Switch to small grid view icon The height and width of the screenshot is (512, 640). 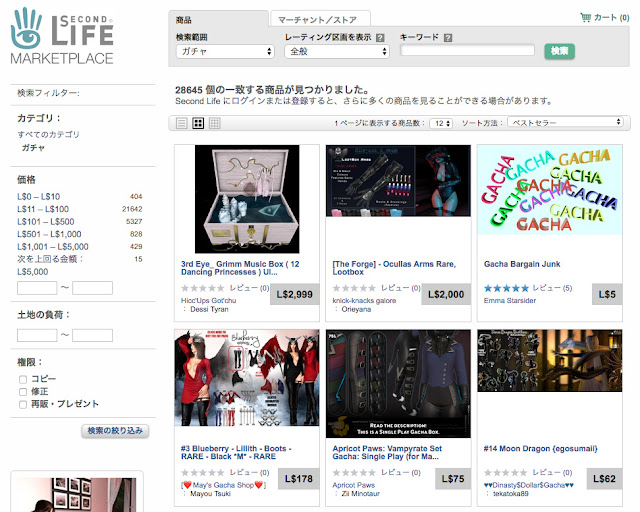(x=215, y=123)
